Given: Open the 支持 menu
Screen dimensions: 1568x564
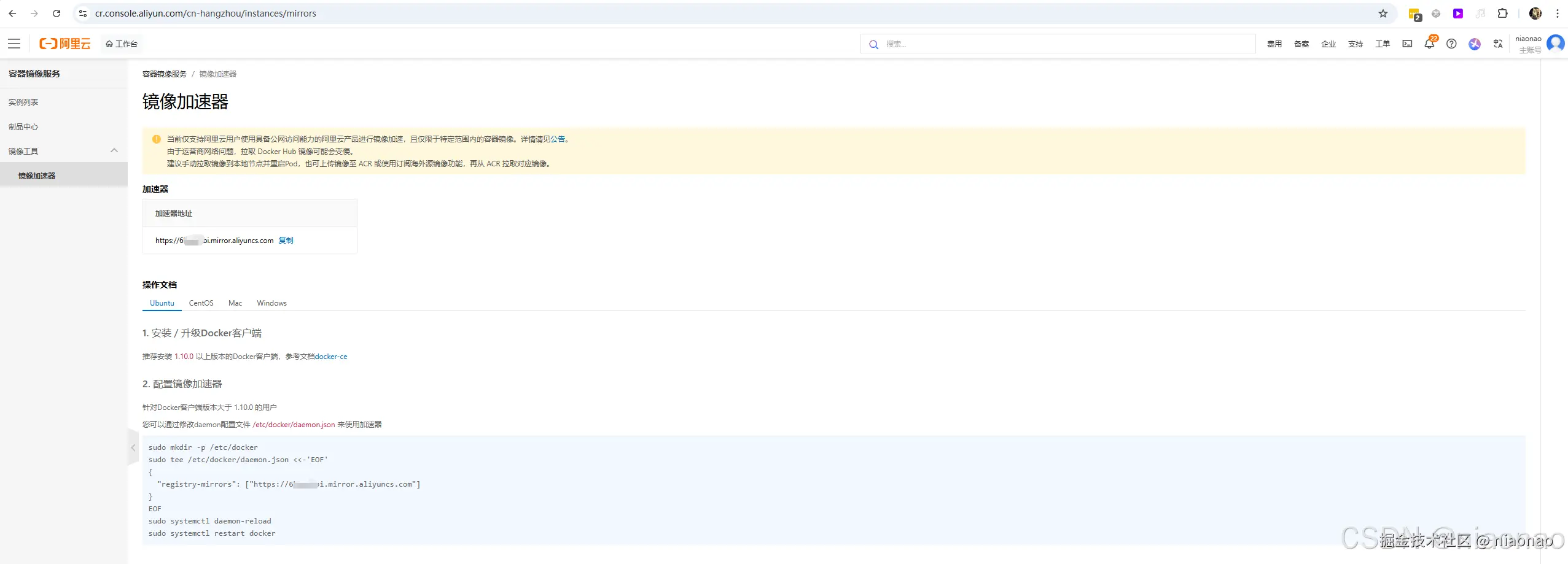Looking at the screenshot, I should click(x=1355, y=44).
